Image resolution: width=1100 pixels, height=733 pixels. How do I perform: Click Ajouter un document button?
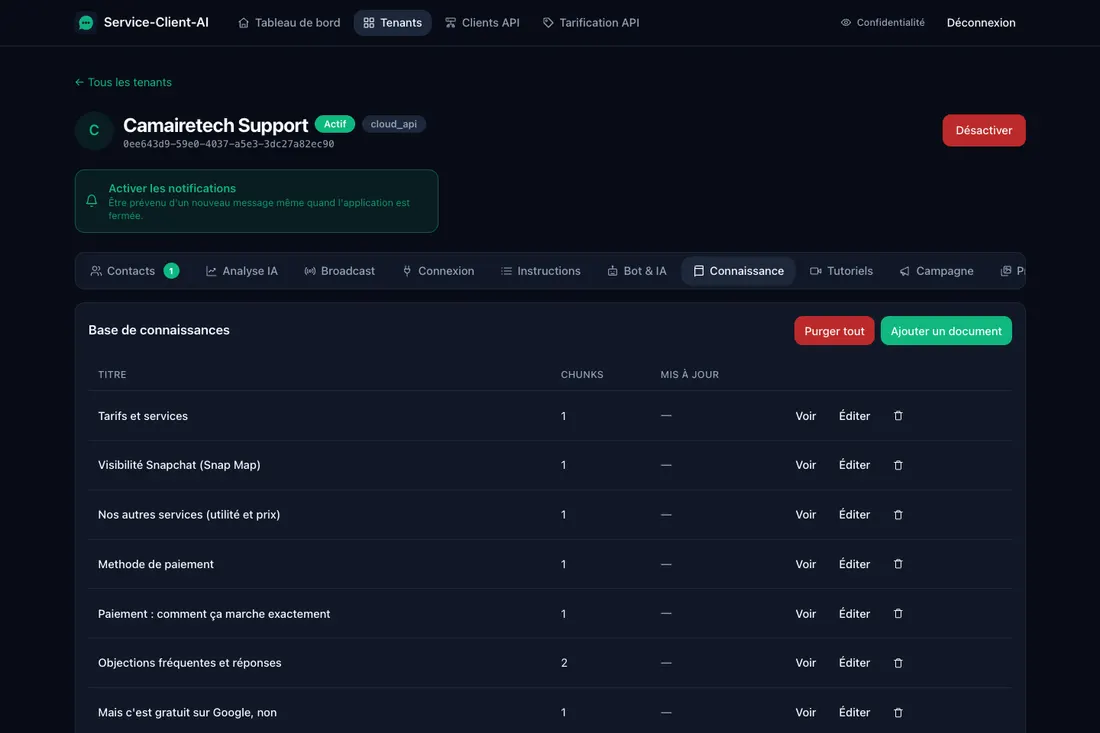click(x=946, y=331)
